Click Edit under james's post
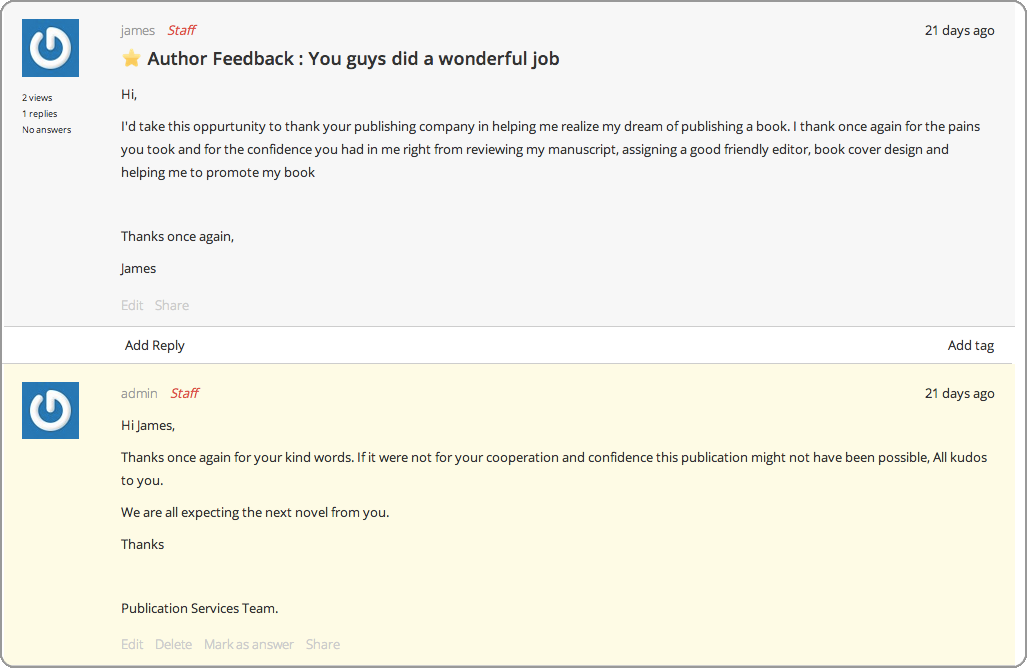The width and height of the screenshot is (1027, 668). (x=132, y=305)
